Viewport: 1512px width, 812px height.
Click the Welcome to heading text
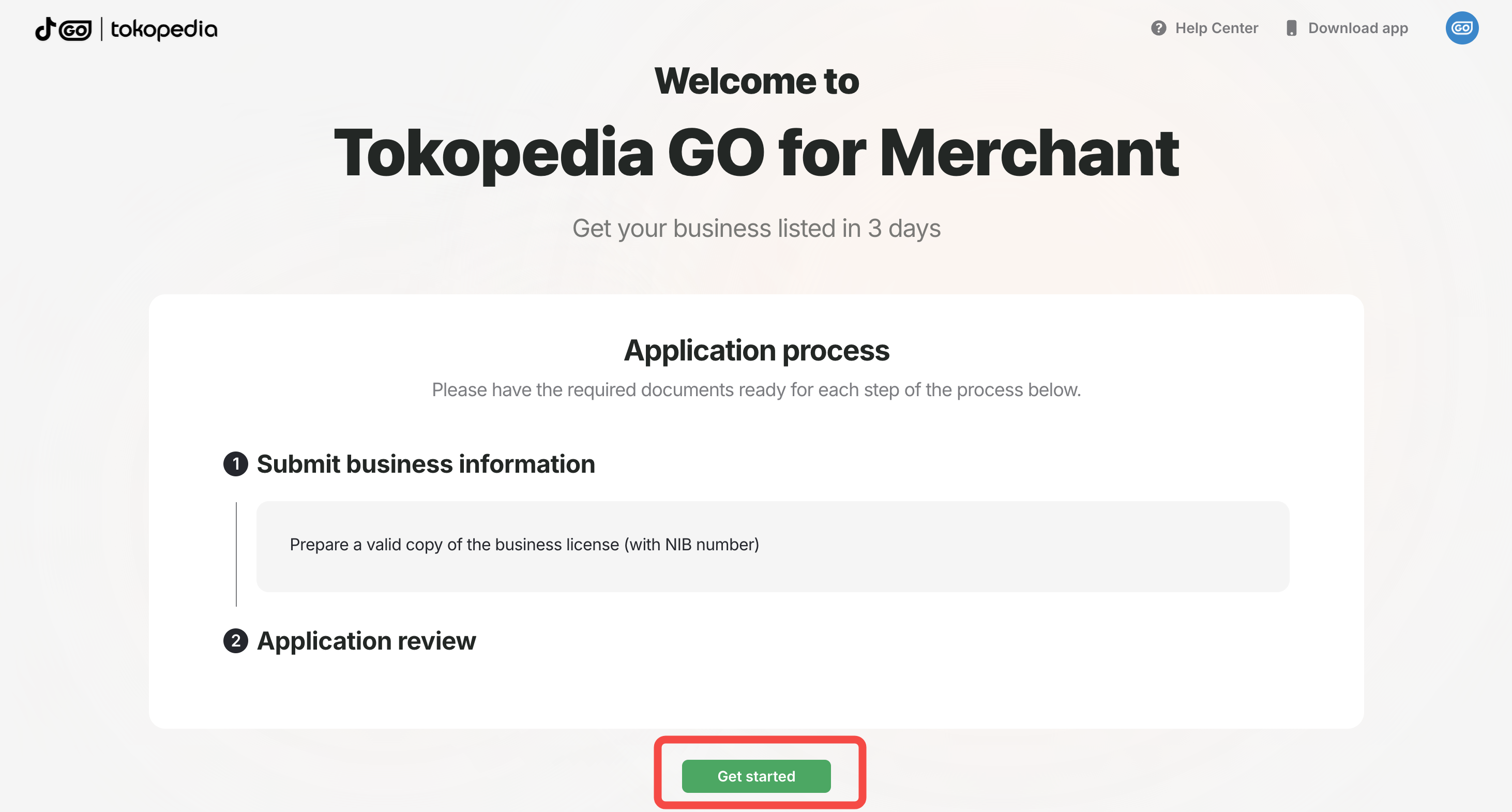tap(756, 81)
